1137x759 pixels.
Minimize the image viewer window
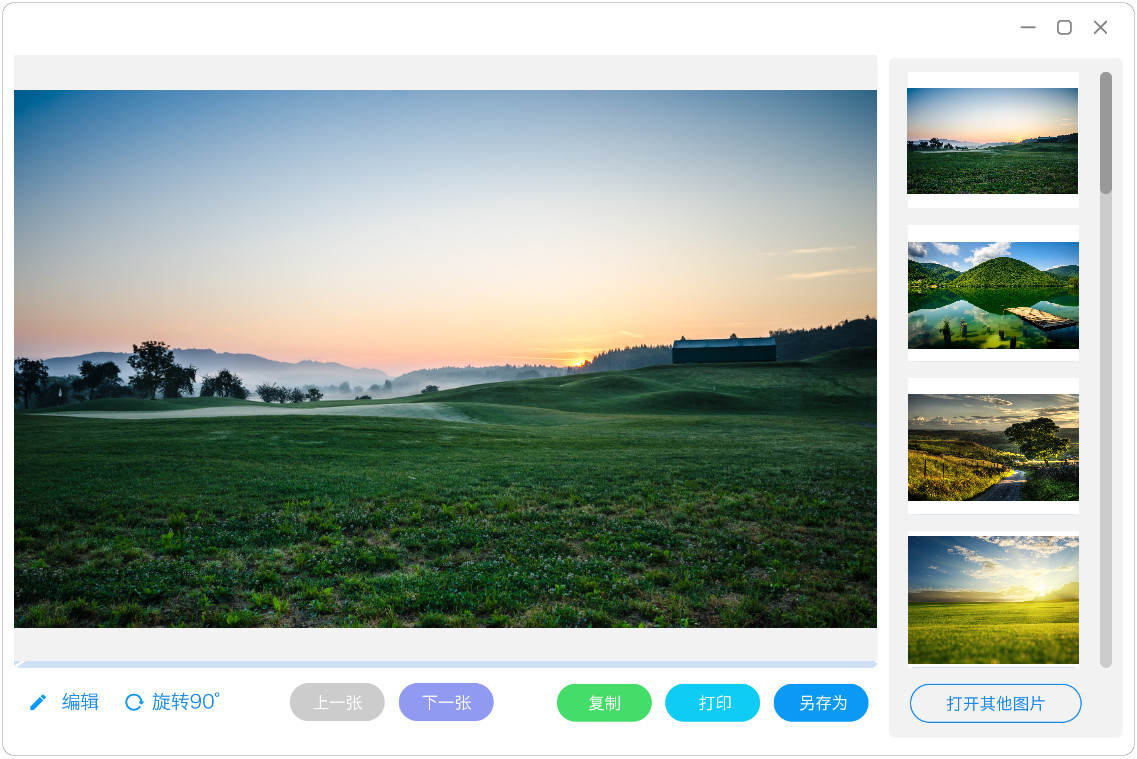coord(1028,28)
